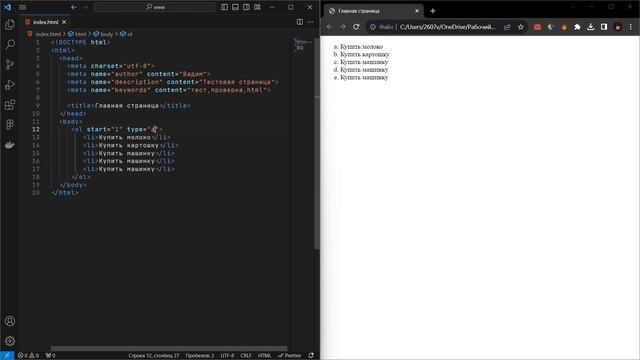This screenshot has width=640, height=360.
Task: Toggle the Chrome side panel
Action: coord(604,27)
